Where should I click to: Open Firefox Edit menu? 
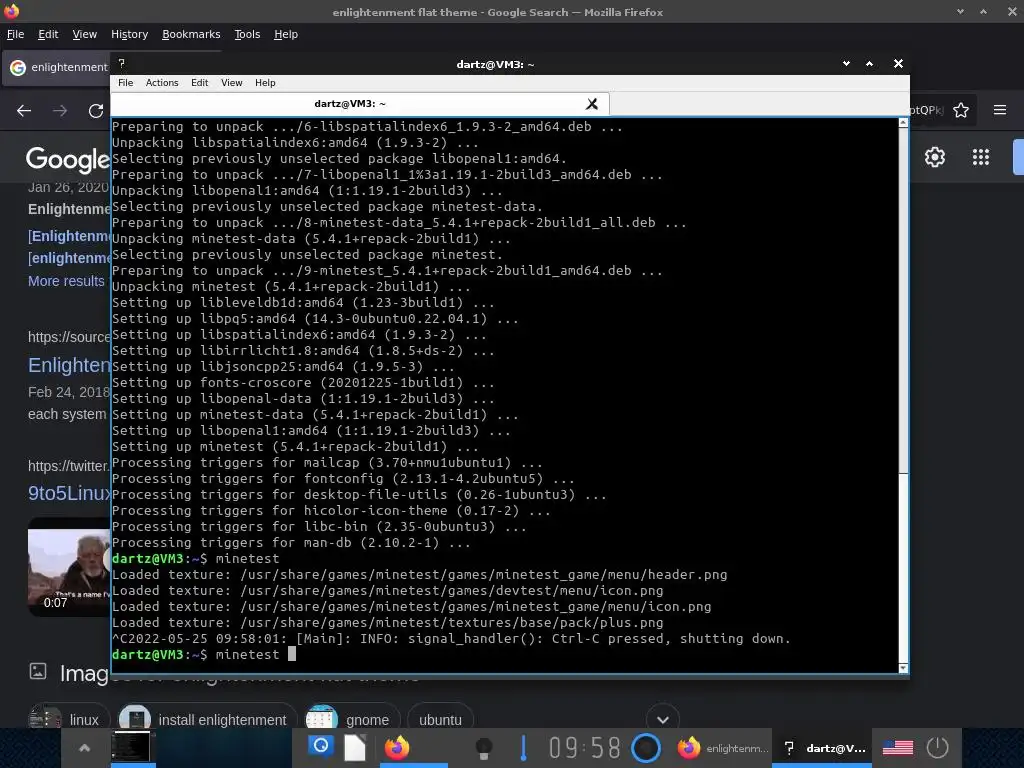[48, 34]
